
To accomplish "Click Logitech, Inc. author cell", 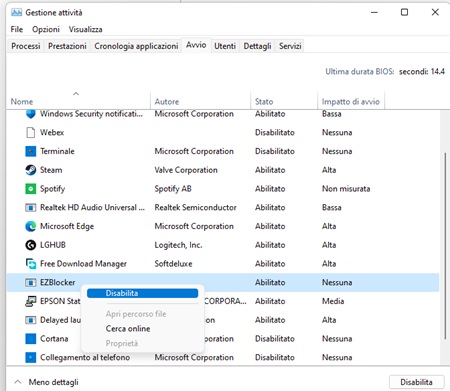I will click(x=178, y=245).
